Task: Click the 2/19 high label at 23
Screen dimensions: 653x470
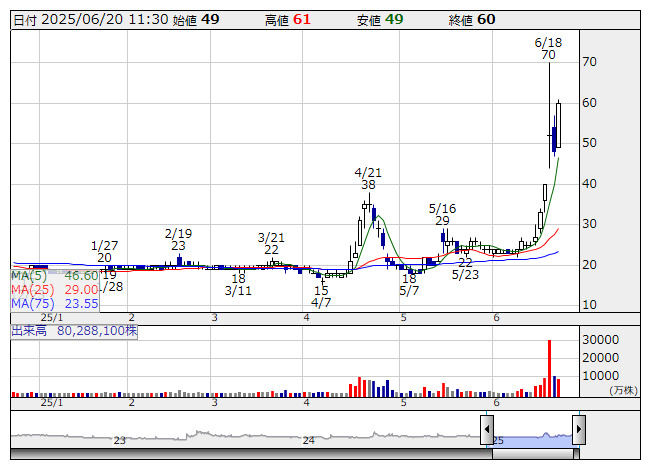Action: [x=177, y=239]
